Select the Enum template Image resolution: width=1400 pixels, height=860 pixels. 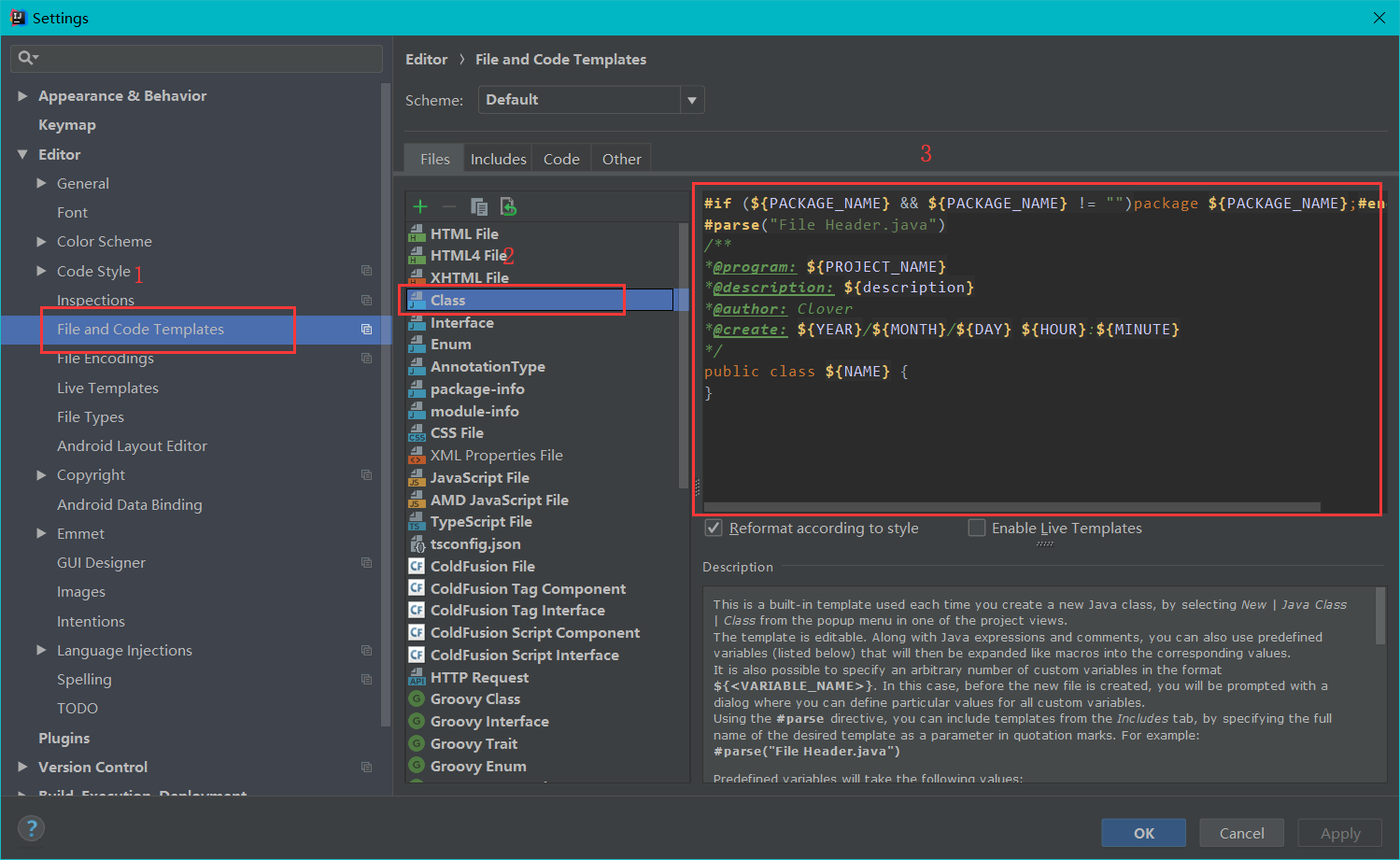[x=450, y=345]
